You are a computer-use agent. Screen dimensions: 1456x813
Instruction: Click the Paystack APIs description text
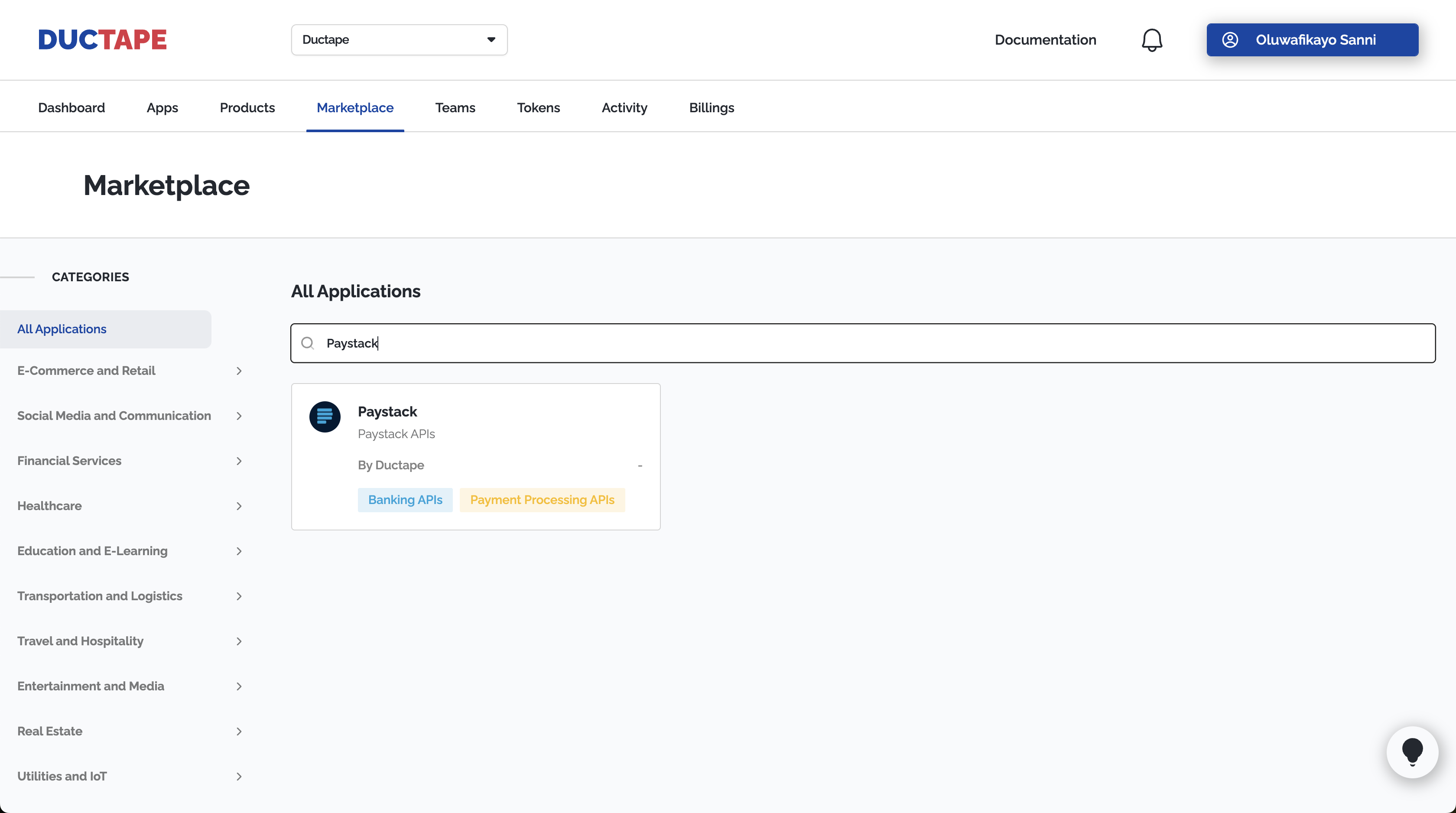click(396, 434)
